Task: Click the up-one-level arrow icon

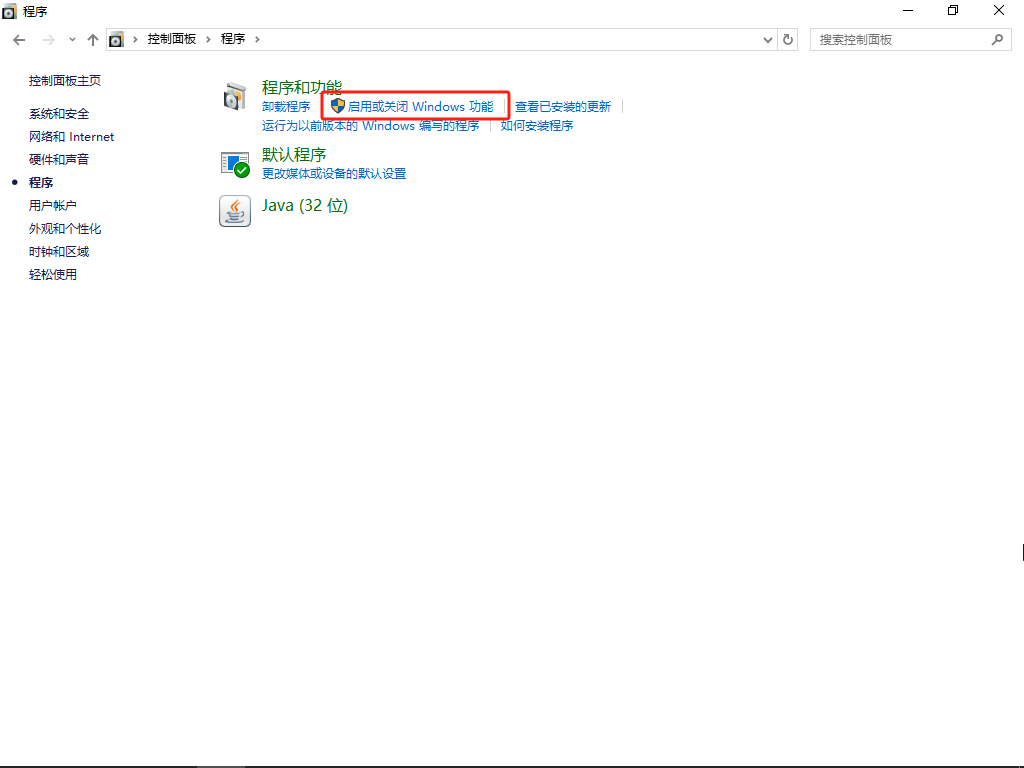Action: tap(92, 39)
